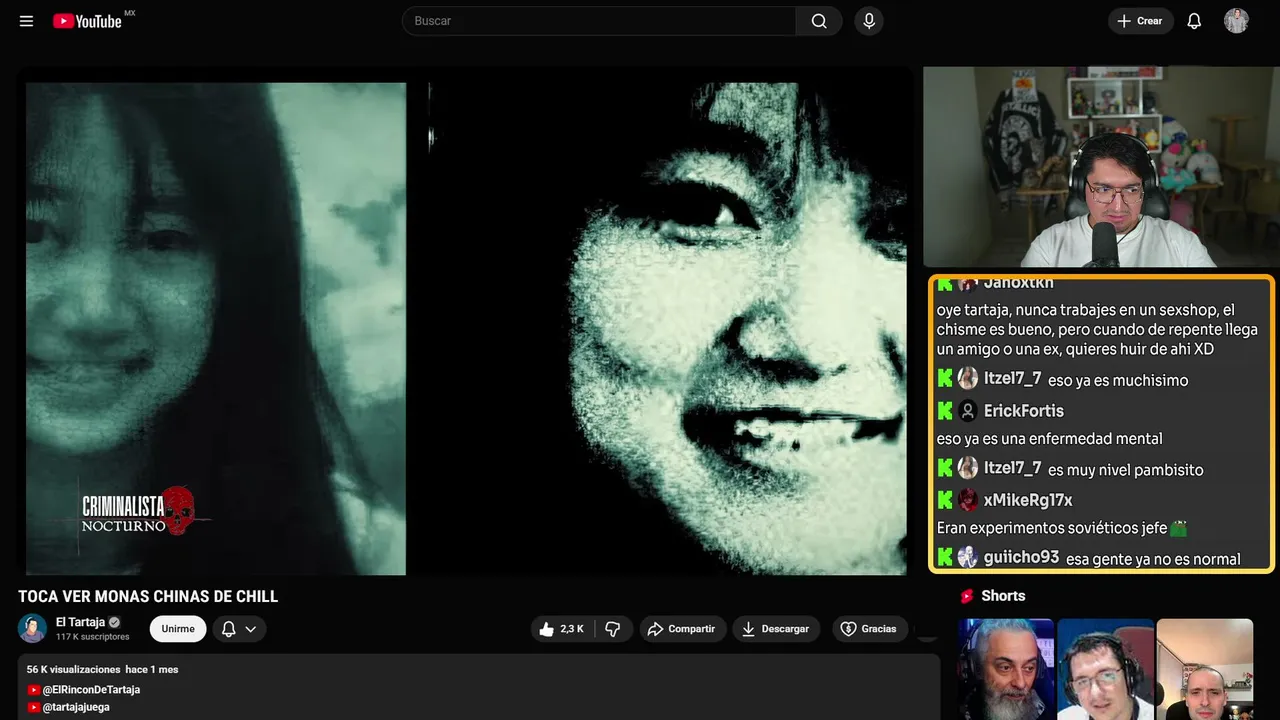This screenshot has height=720, width=1280.
Task: Click the 117 K suscriptores count
Action: (93, 637)
